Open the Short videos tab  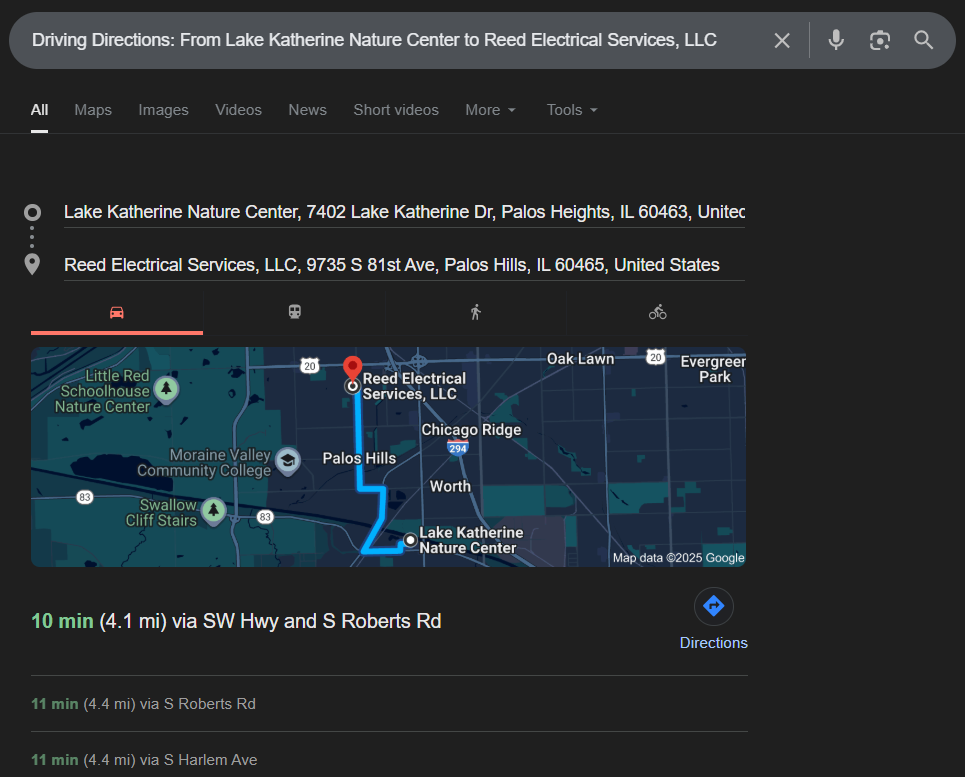(395, 110)
